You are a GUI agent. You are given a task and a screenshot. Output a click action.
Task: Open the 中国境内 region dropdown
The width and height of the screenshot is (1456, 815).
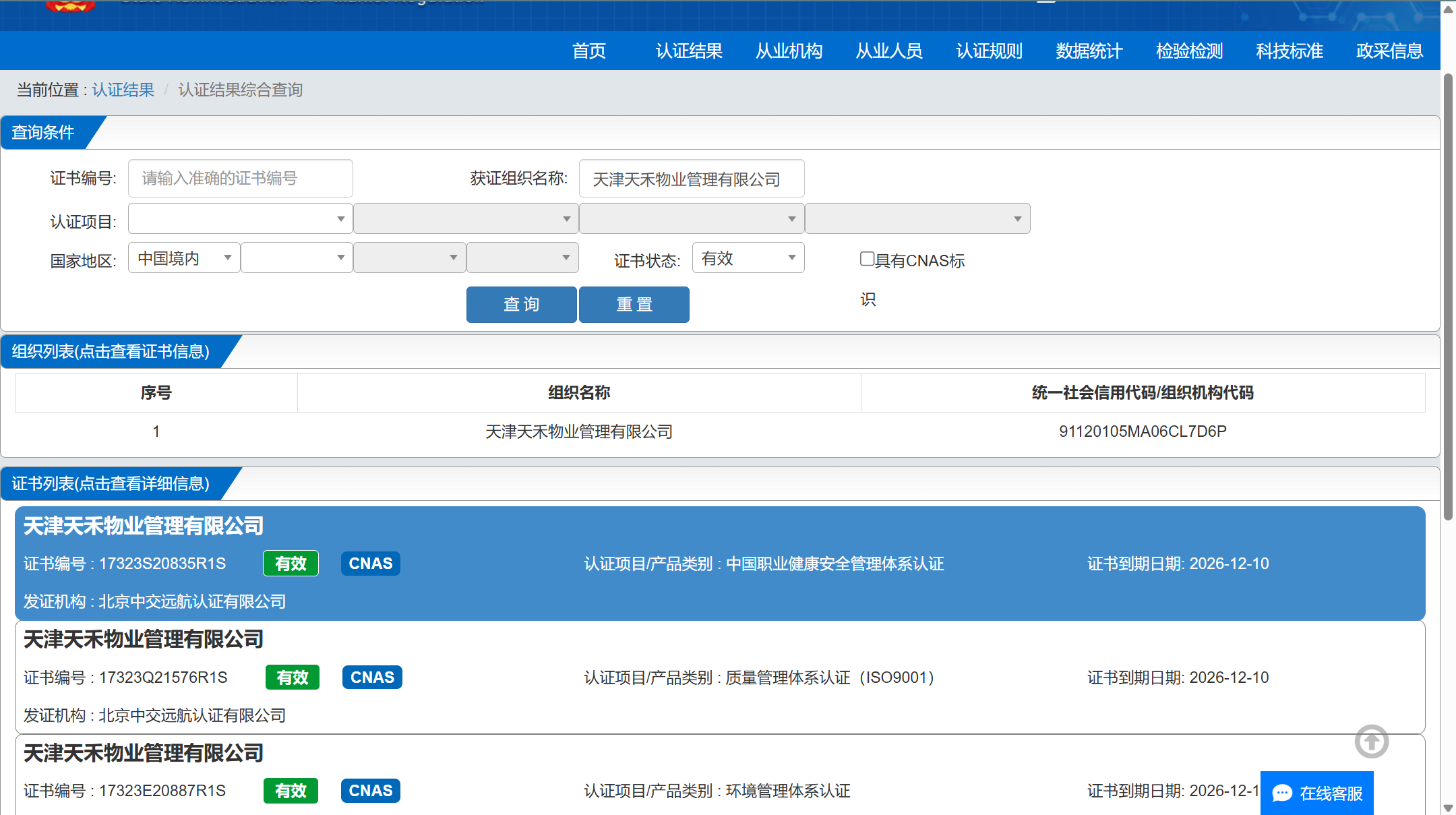click(x=184, y=258)
